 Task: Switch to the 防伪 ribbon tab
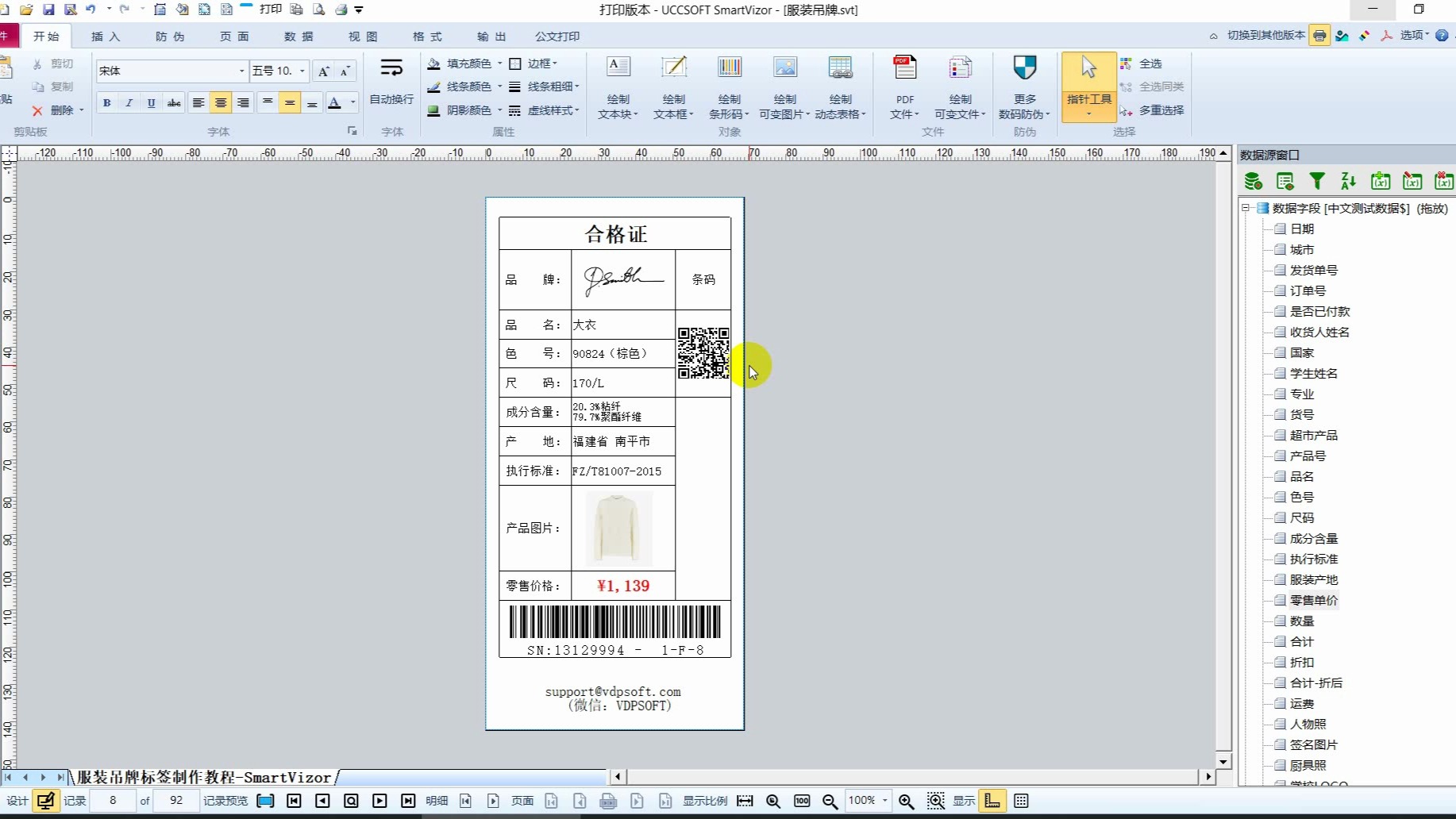(x=170, y=37)
